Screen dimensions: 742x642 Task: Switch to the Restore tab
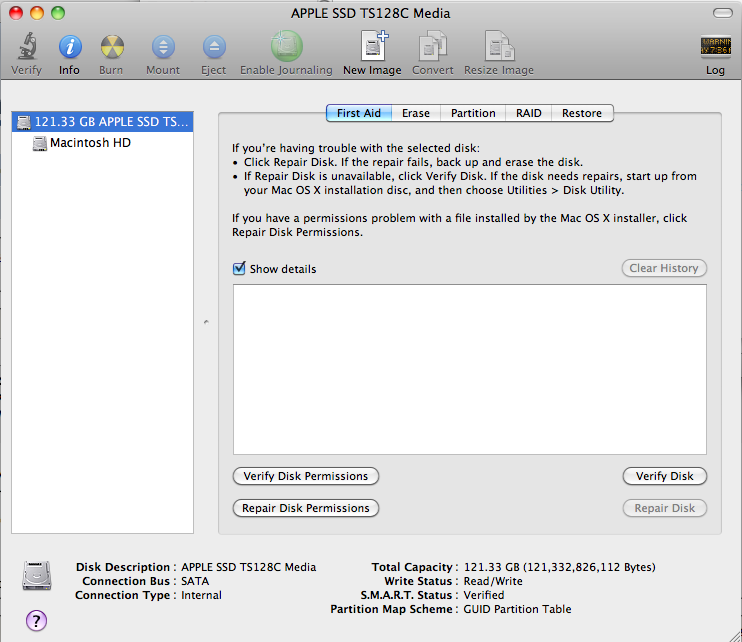[x=582, y=113]
